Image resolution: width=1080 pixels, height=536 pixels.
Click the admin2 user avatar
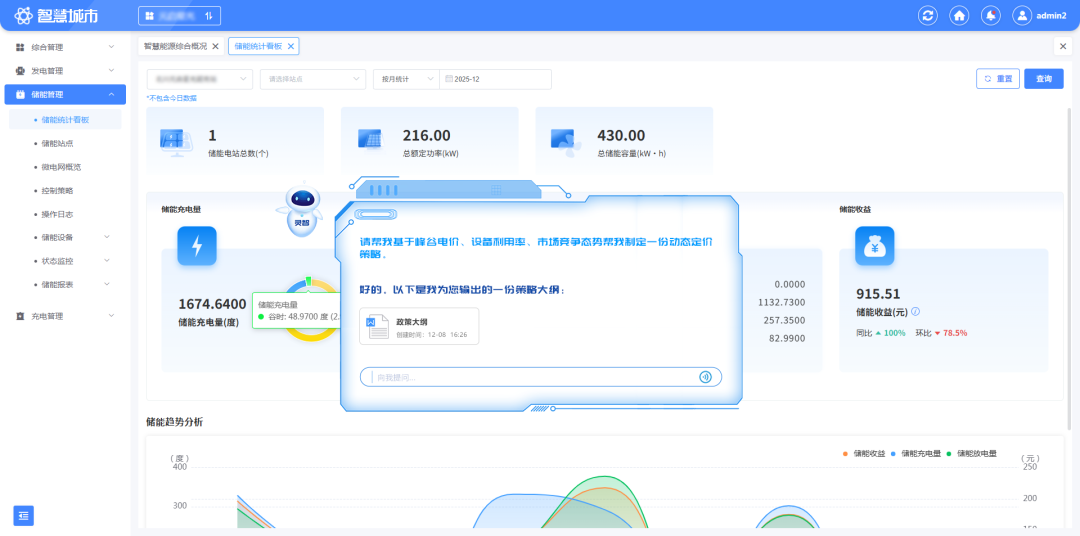[x=1022, y=16]
